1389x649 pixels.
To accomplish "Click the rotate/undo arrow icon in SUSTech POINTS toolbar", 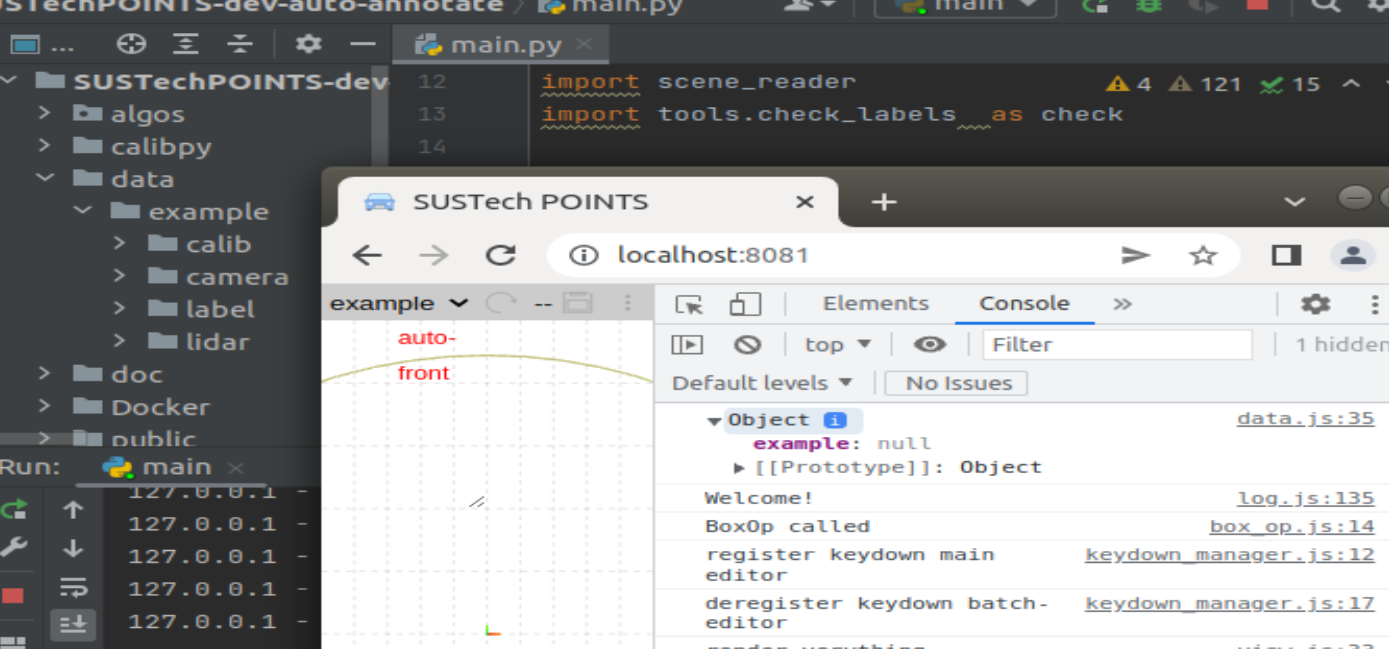I will point(501,302).
